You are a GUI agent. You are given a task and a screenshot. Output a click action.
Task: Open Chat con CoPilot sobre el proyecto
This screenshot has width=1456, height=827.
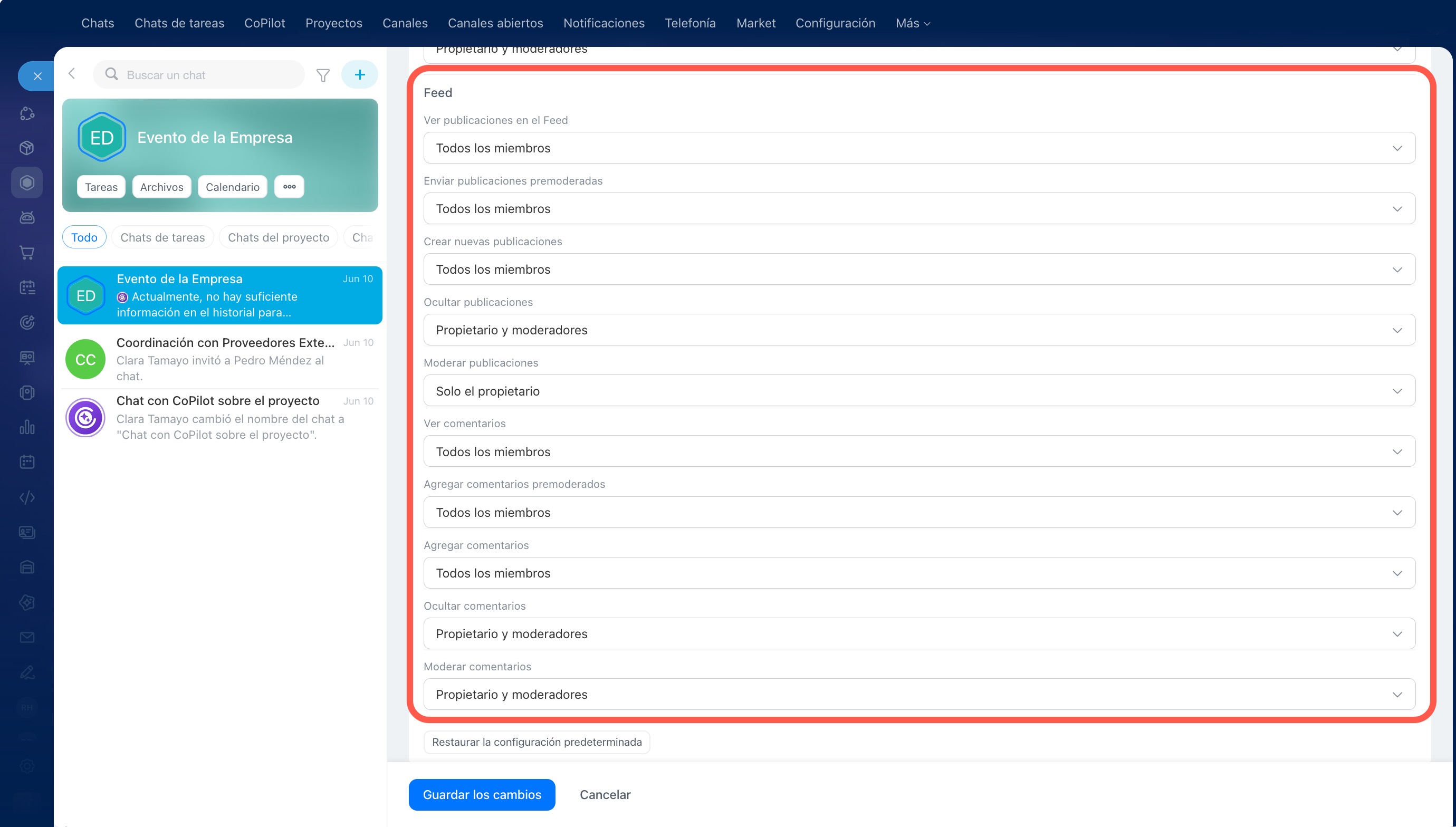220,418
